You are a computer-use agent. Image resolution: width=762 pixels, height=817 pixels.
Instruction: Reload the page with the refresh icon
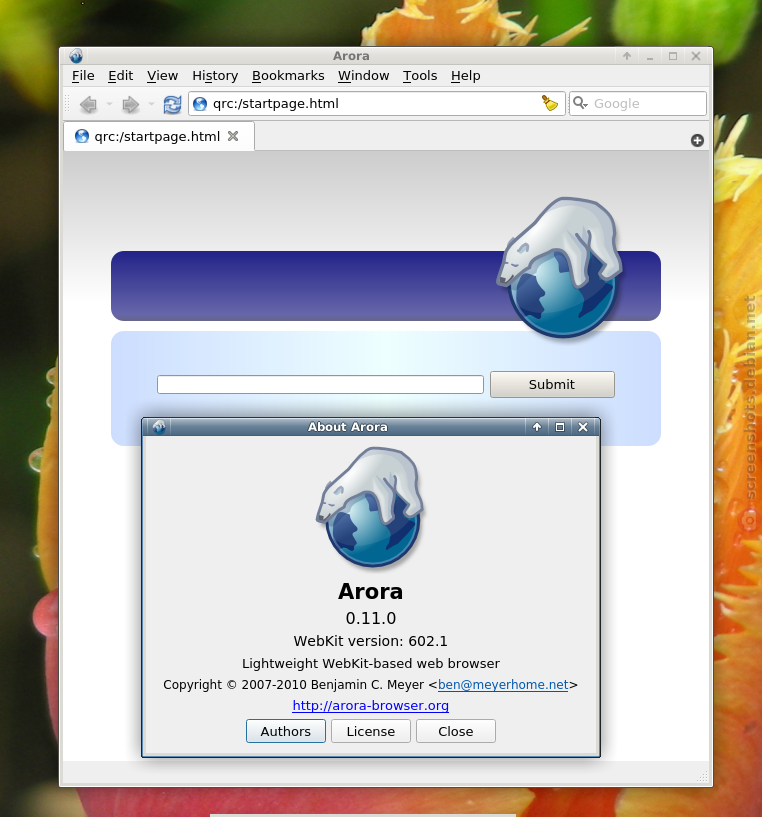coord(172,104)
